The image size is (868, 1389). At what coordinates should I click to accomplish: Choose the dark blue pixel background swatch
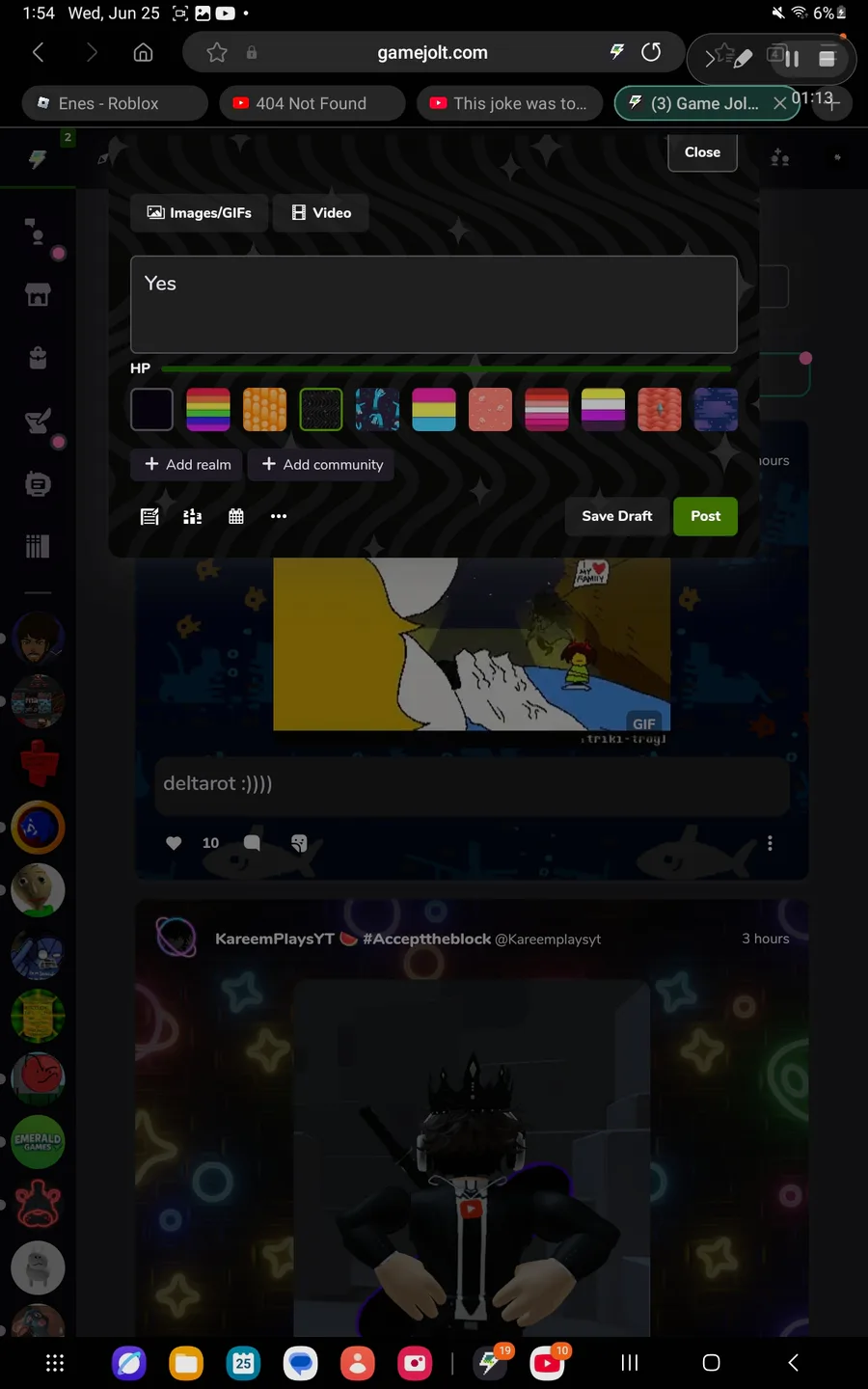coord(716,410)
